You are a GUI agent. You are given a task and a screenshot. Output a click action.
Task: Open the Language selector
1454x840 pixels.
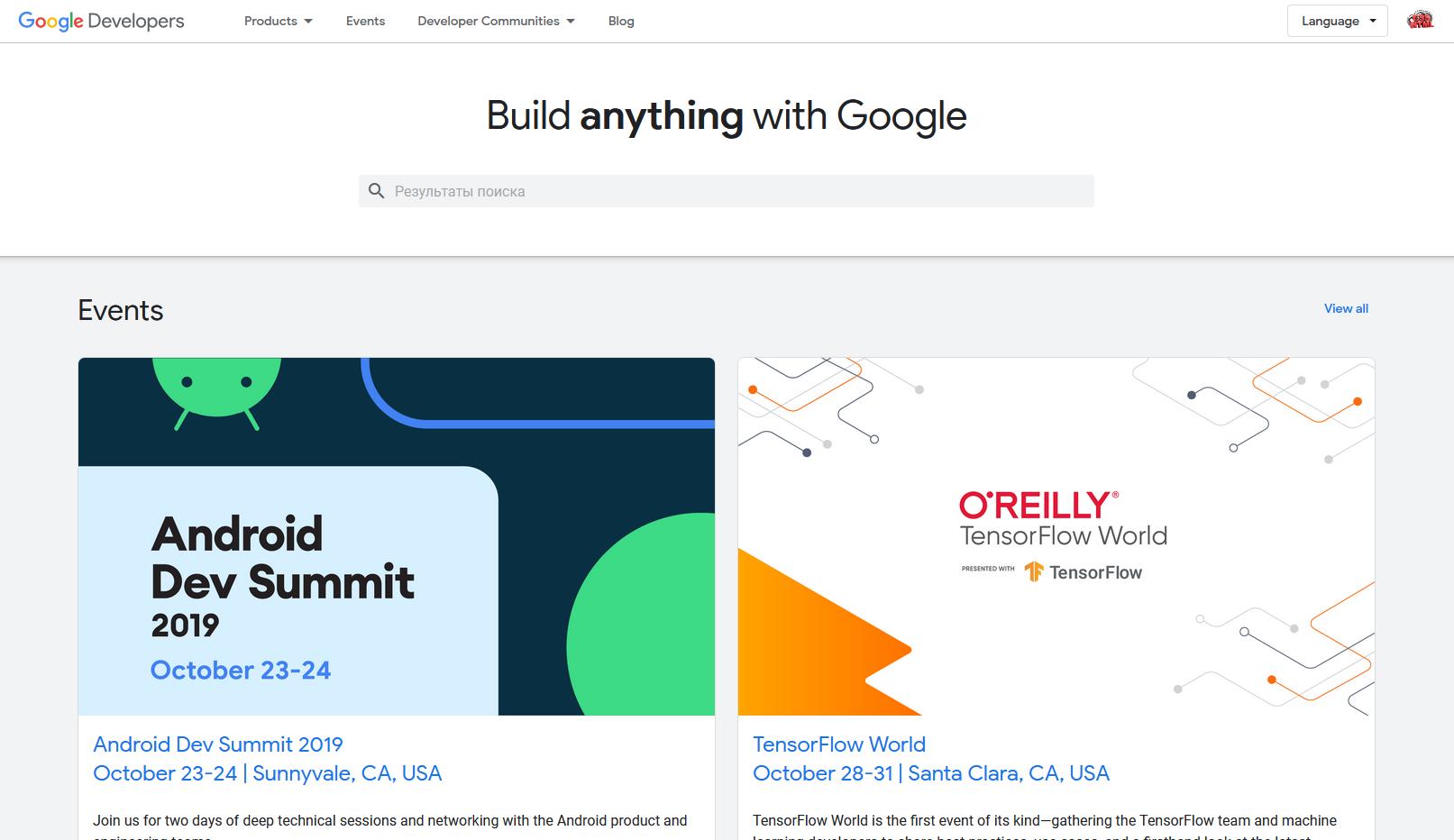[x=1337, y=21]
